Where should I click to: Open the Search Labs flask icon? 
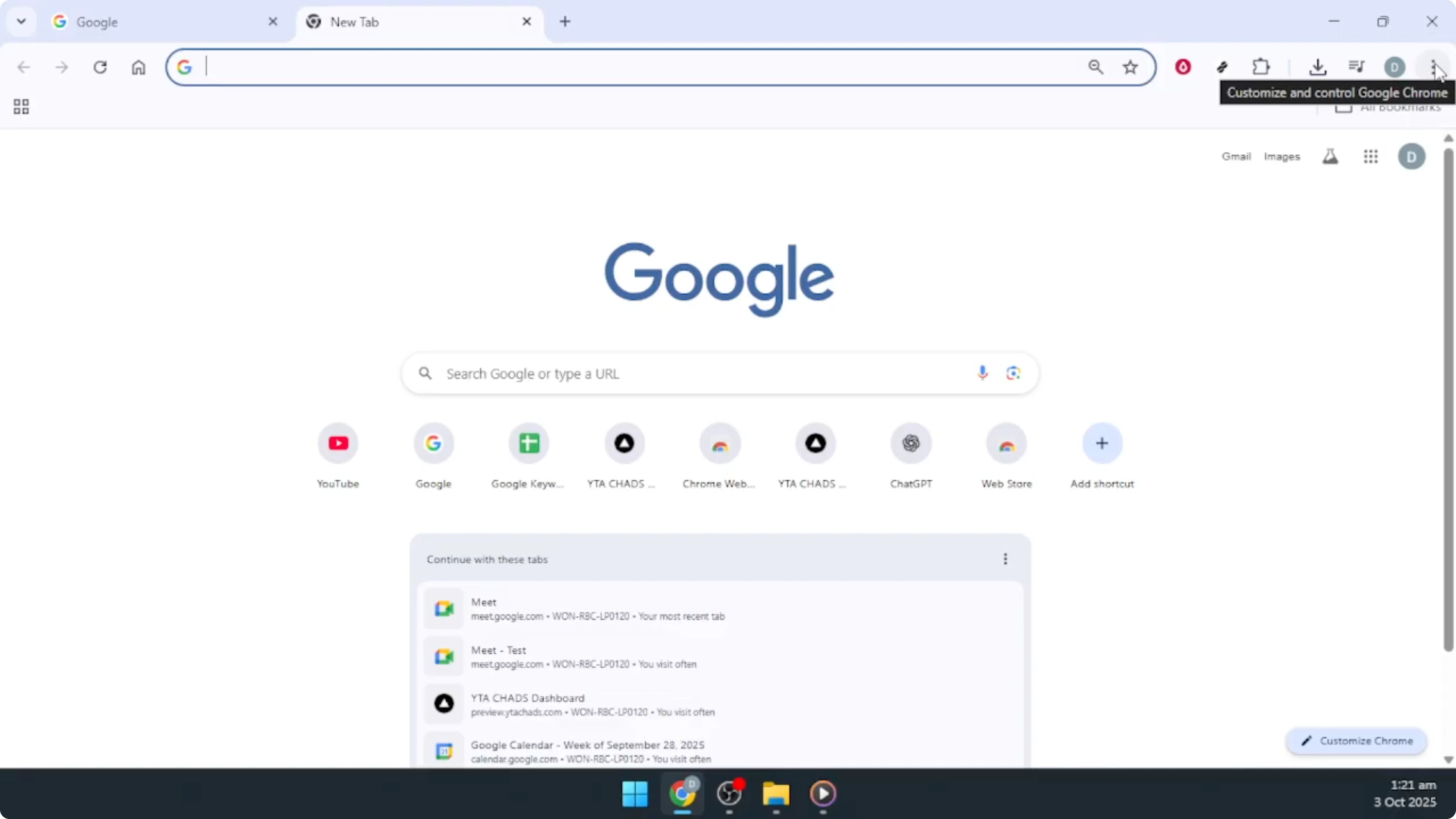[x=1331, y=157]
